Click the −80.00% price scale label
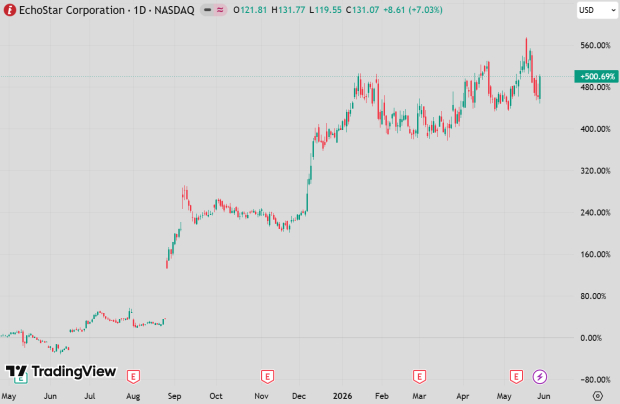Image resolution: width=620 pixels, height=404 pixels. [595, 380]
